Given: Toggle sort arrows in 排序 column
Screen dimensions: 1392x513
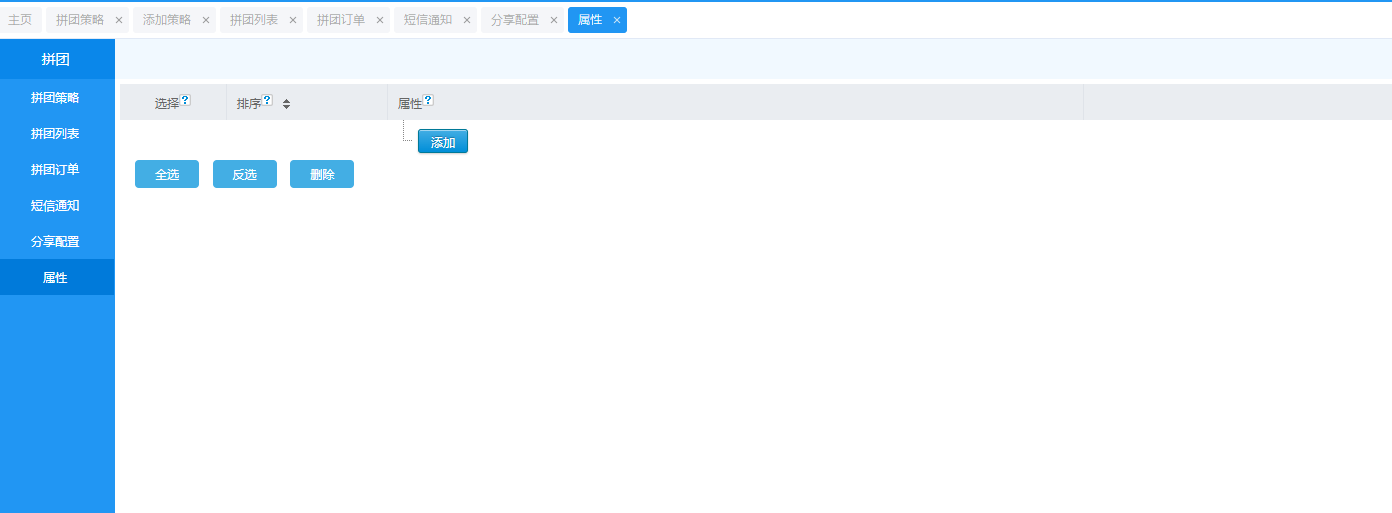Looking at the screenshot, I should pyautogui.click(x=286, y=104).
